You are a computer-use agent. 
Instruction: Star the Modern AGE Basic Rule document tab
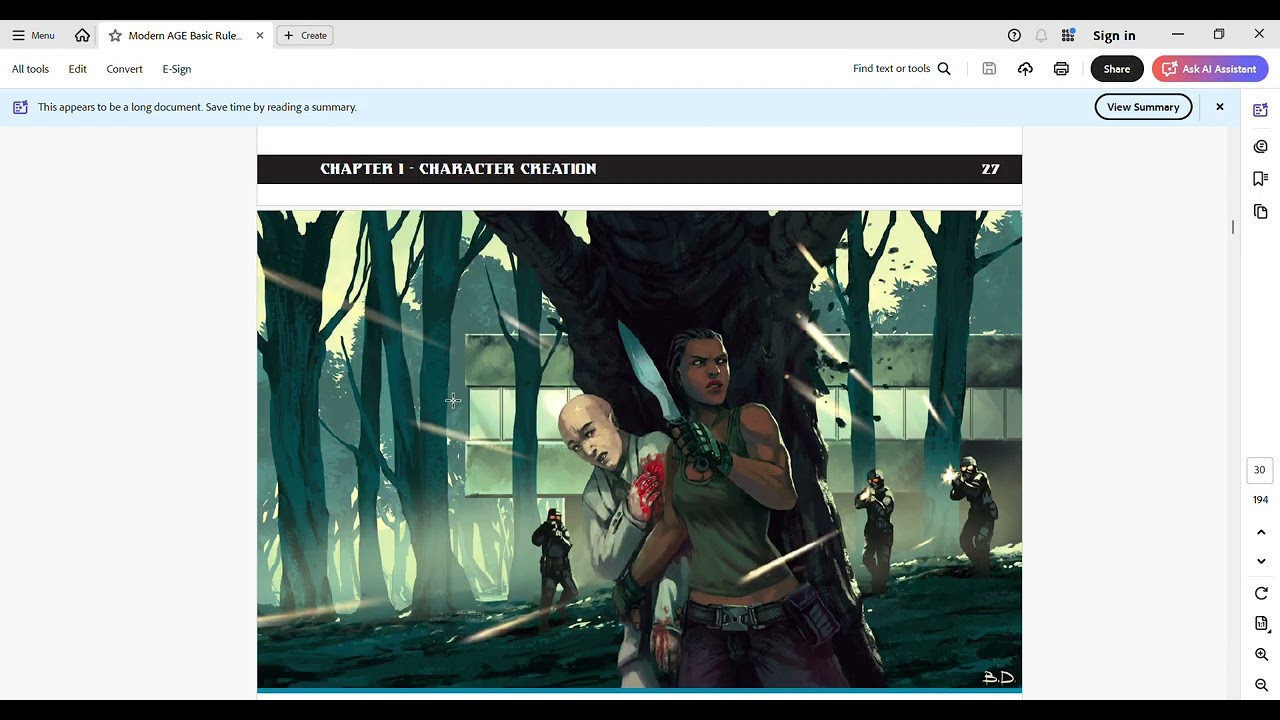coord(115,35)
